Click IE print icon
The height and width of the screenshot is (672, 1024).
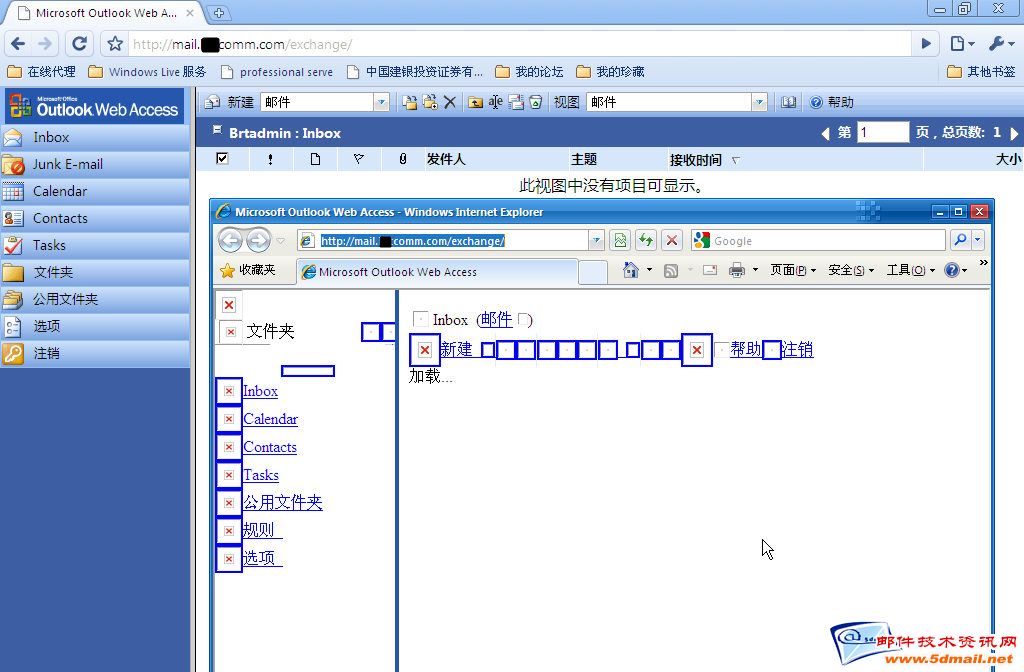pos(737,270)
